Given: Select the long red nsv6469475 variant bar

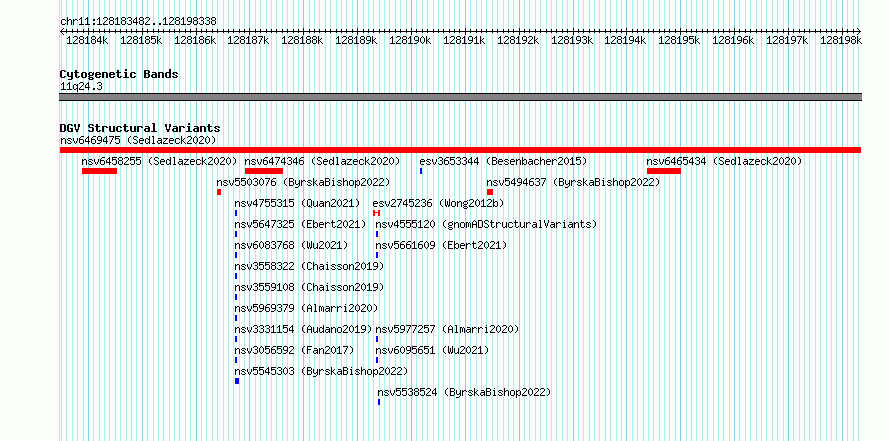Looking at the screenshot, I should point(460,150).
